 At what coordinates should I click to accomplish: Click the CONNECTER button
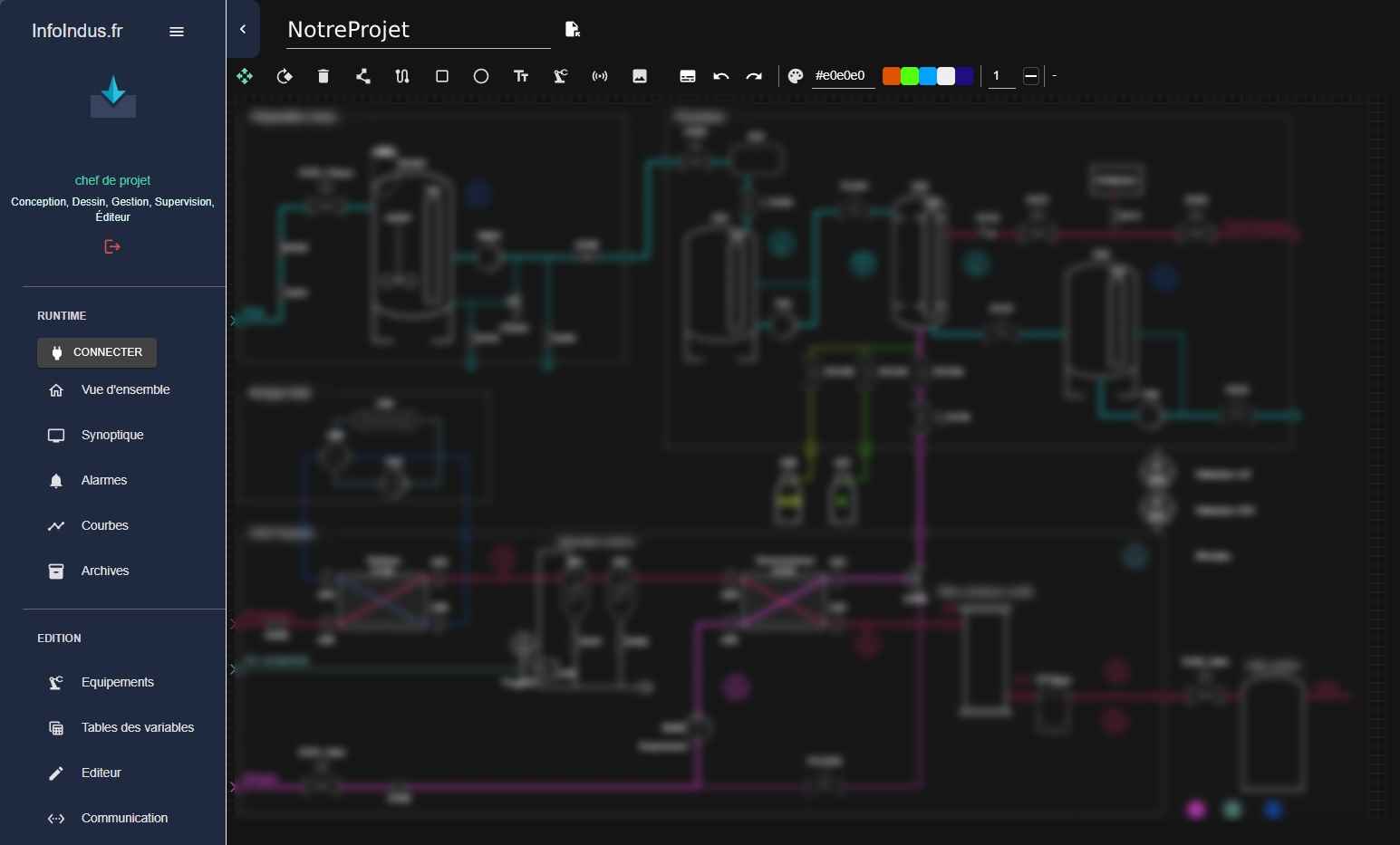coord(97,352)
